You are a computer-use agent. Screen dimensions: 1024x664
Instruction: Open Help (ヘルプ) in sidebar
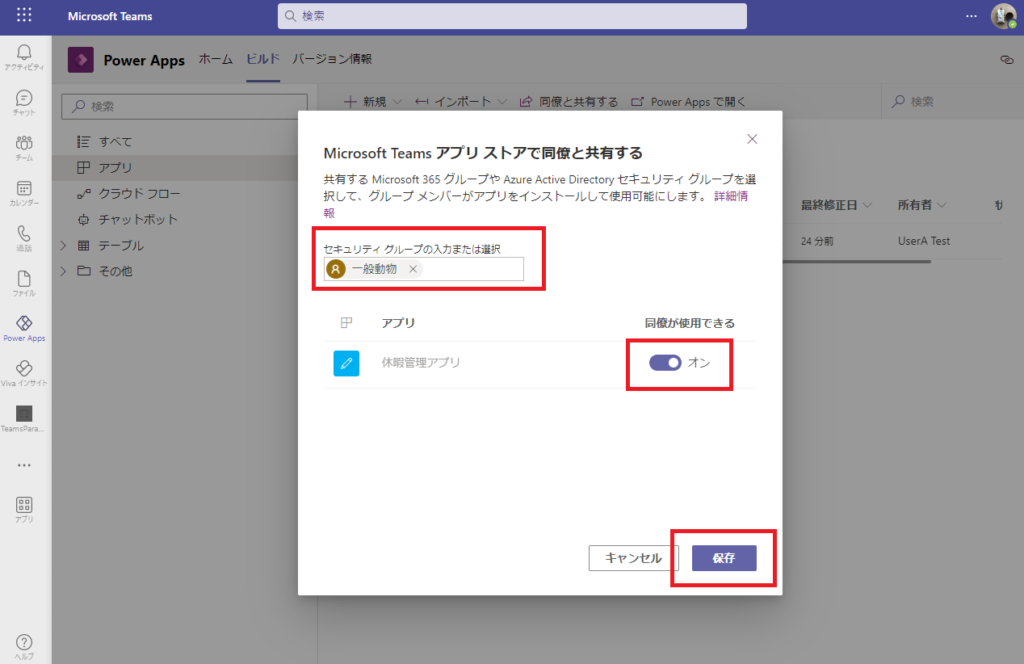[x=24, y=646]
